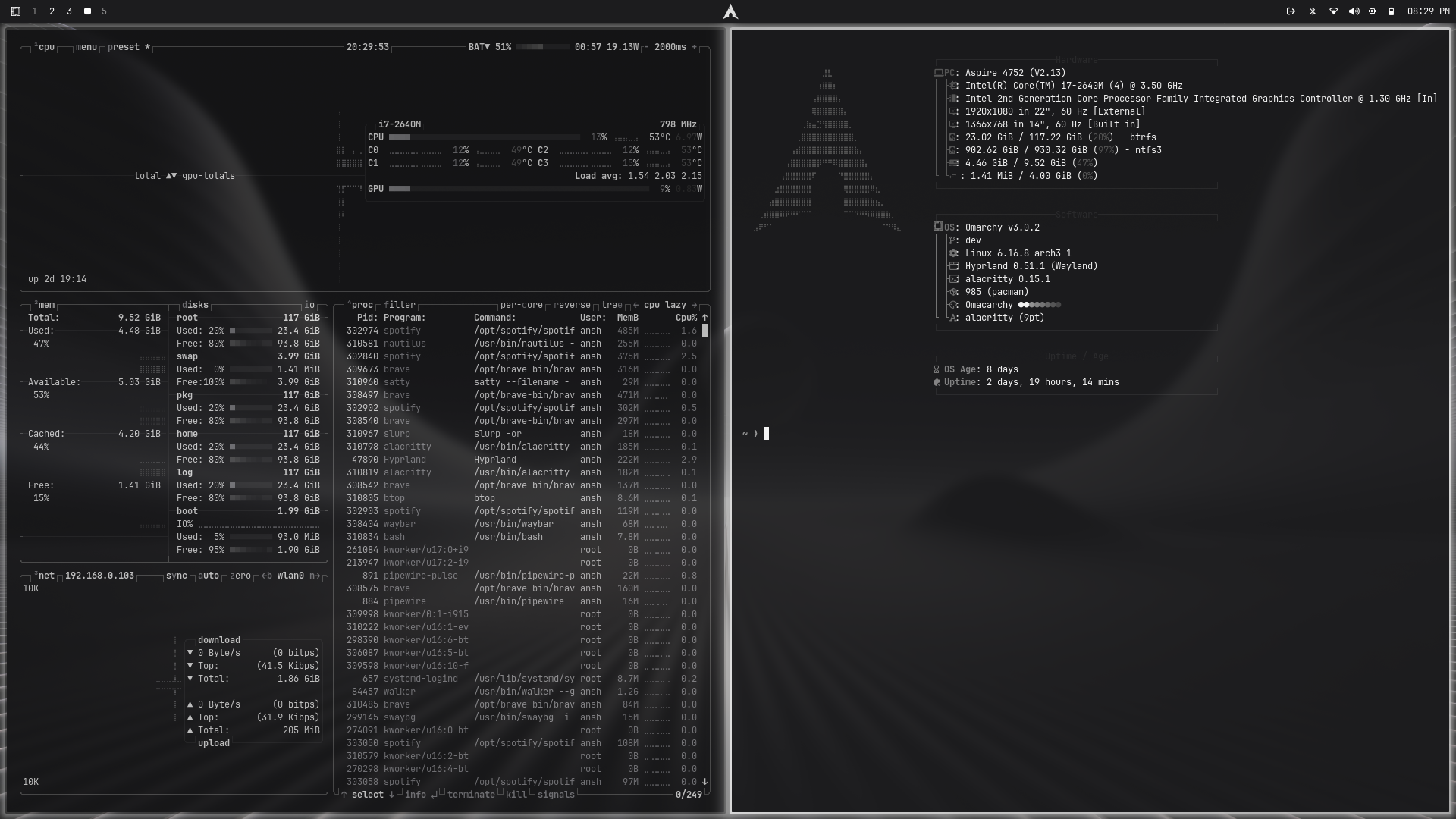This screenshot has height=819, width=1456.
Task: Click select up arrow in proc footer
Action: [x=344, y=795]
